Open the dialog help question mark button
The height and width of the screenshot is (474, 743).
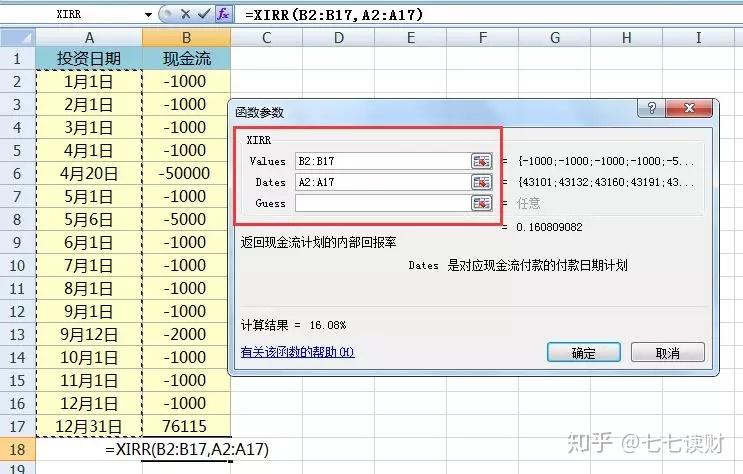(652, 109)
